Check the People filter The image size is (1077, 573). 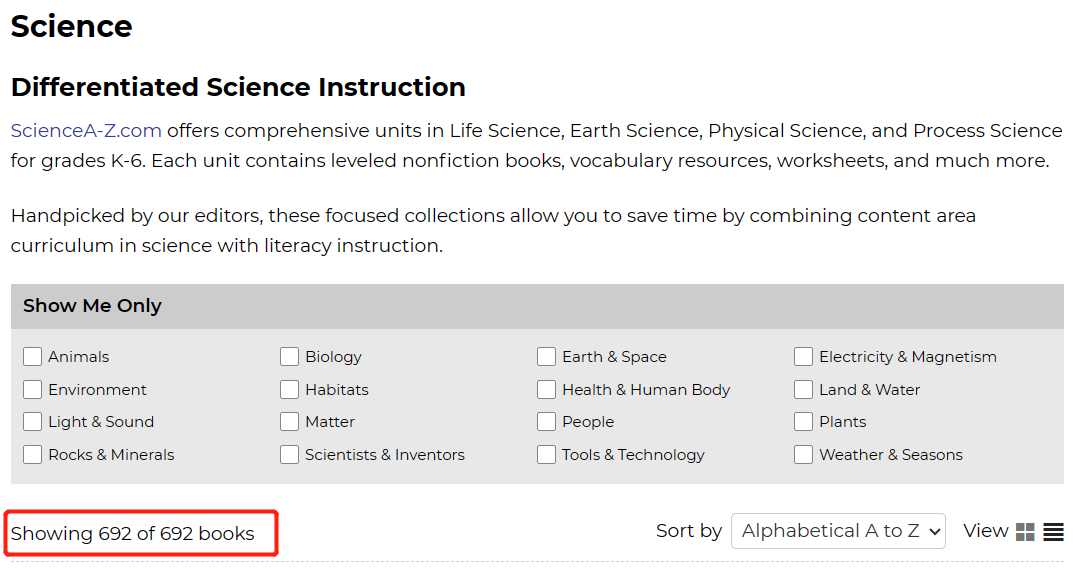click(x=547, y=422)
